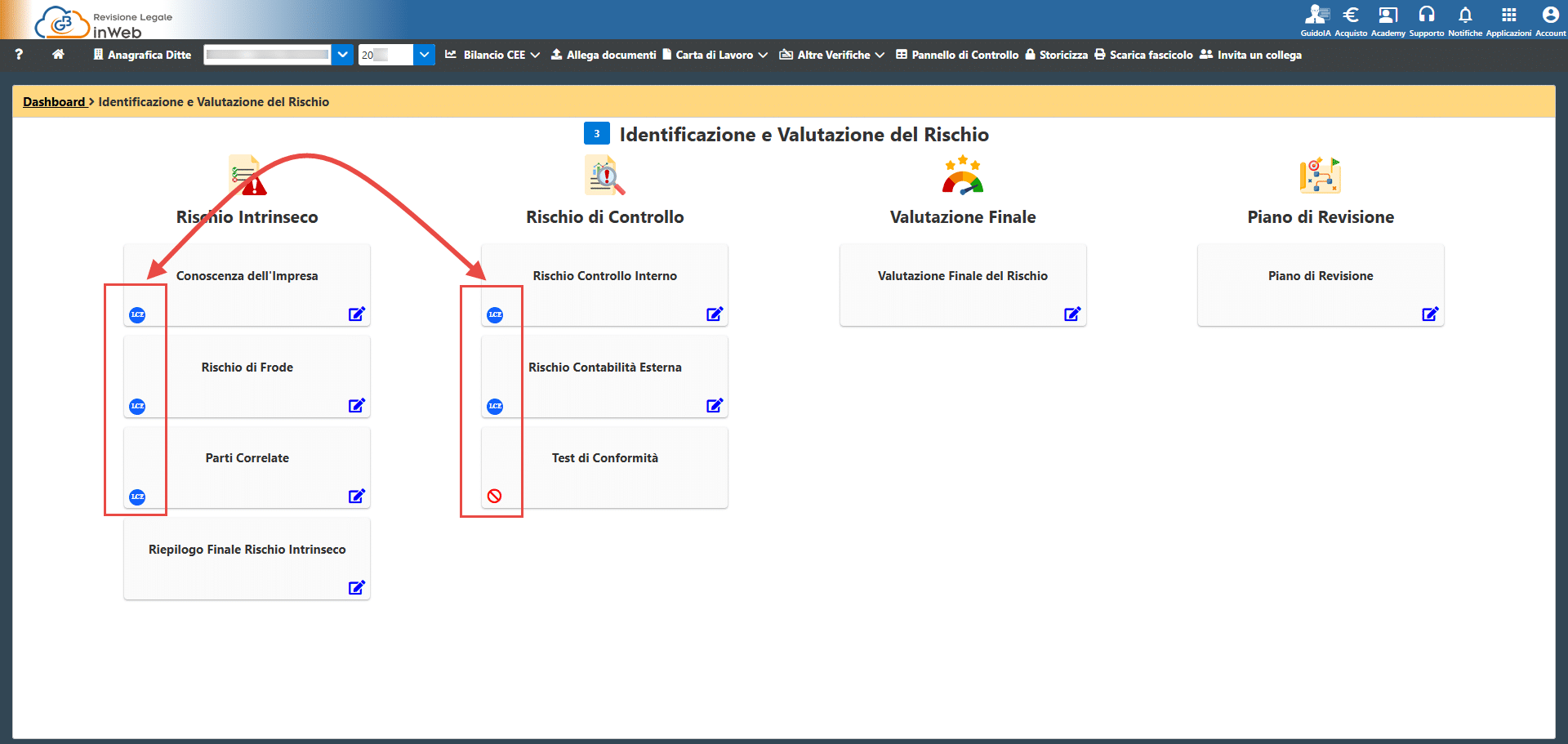Open the company selection dropdown arrow
The width and height of the screenshot is (1568, 744).
click(343, 55)
